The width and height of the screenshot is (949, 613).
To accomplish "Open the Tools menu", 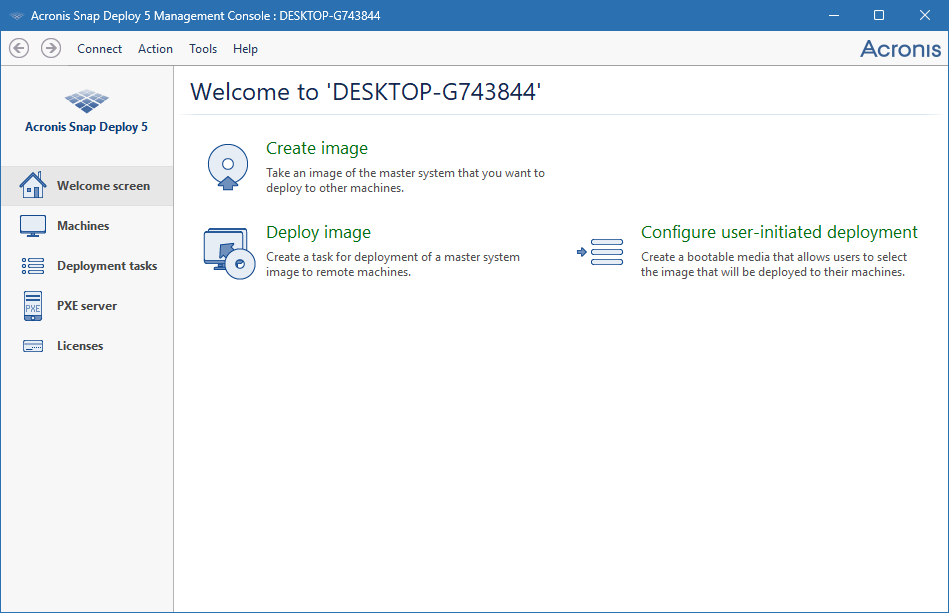I will click(x=203, y=48).
